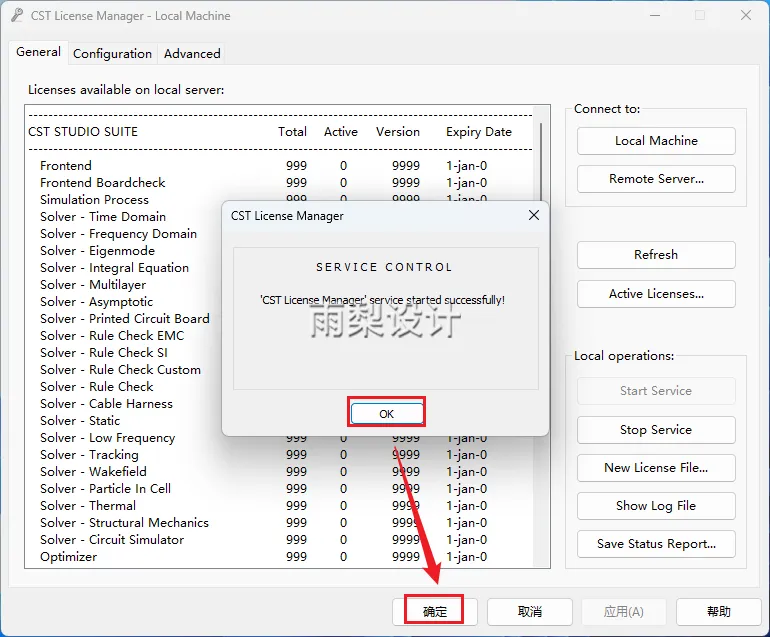The width and height of the screenshot is (770, 637).
Task: Save Status Report
Action: (x=656, y=544)
